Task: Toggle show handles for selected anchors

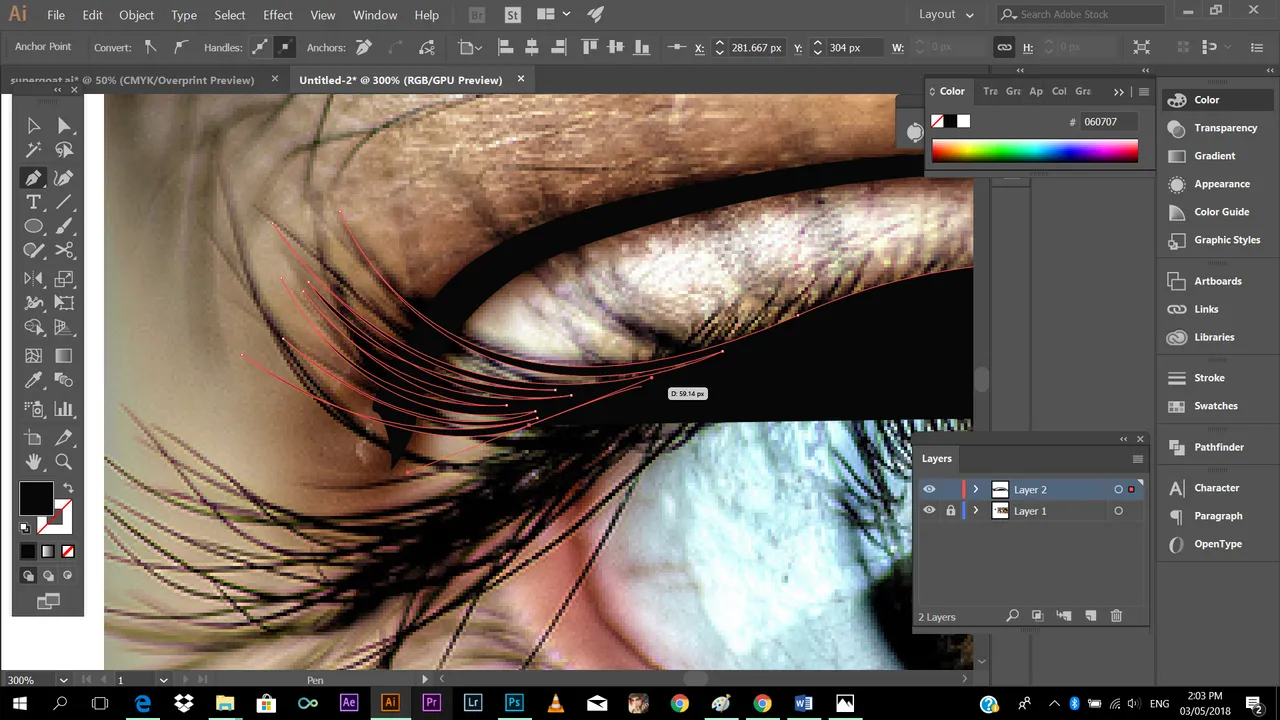Action: [260, 47]
